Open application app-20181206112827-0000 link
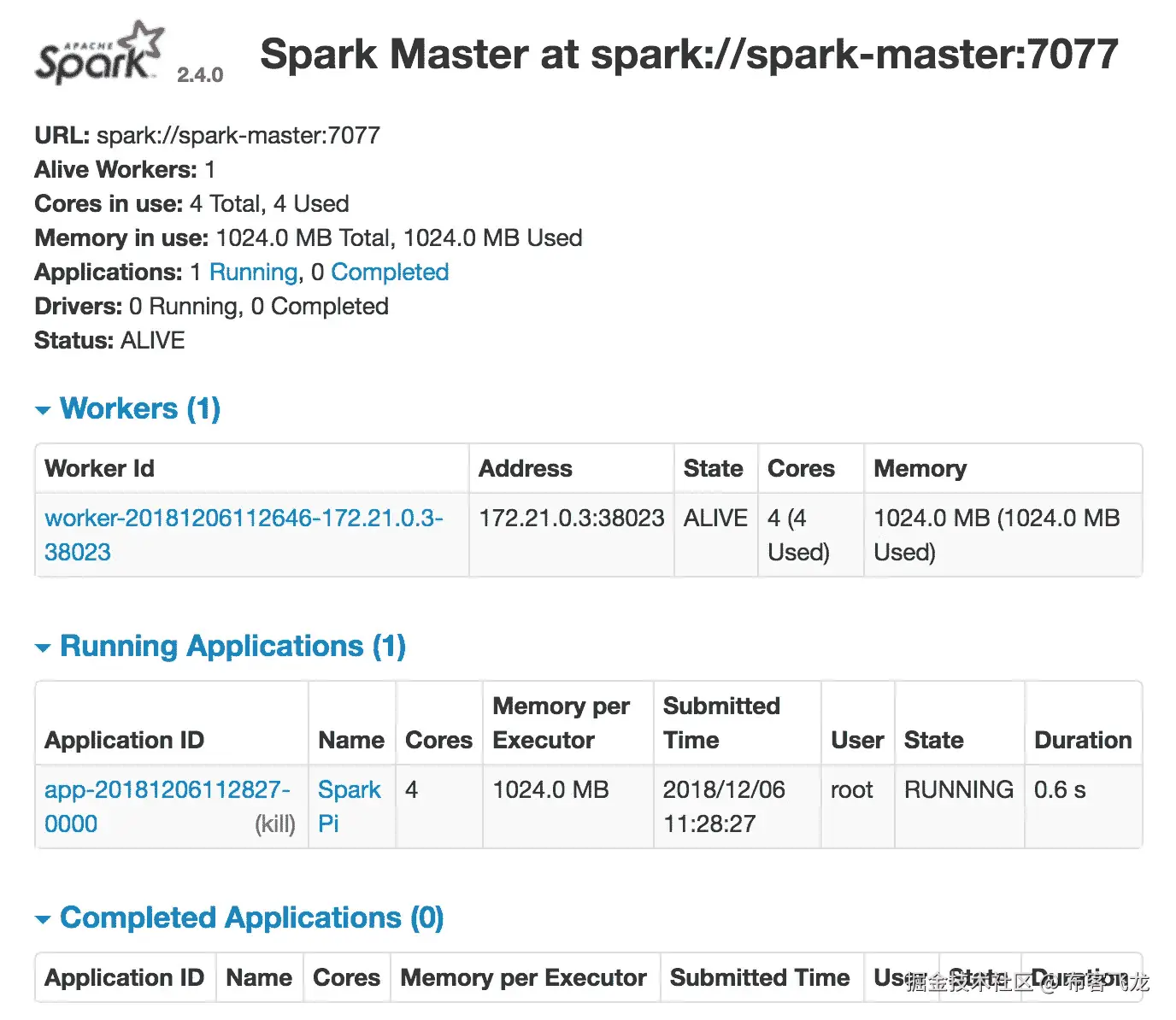 pyautogui.click(x=167, y=806)
